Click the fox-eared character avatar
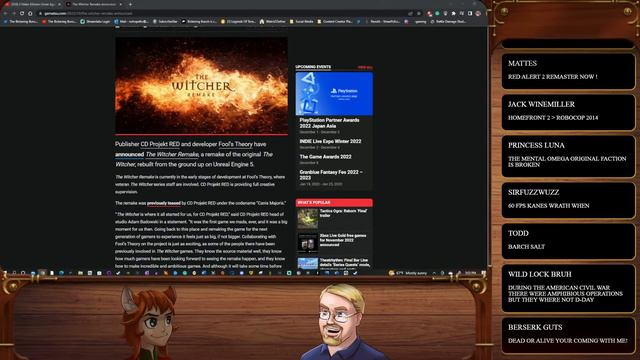Image resolution: width=640 pixels, height=360 pixels. (149, 323)
